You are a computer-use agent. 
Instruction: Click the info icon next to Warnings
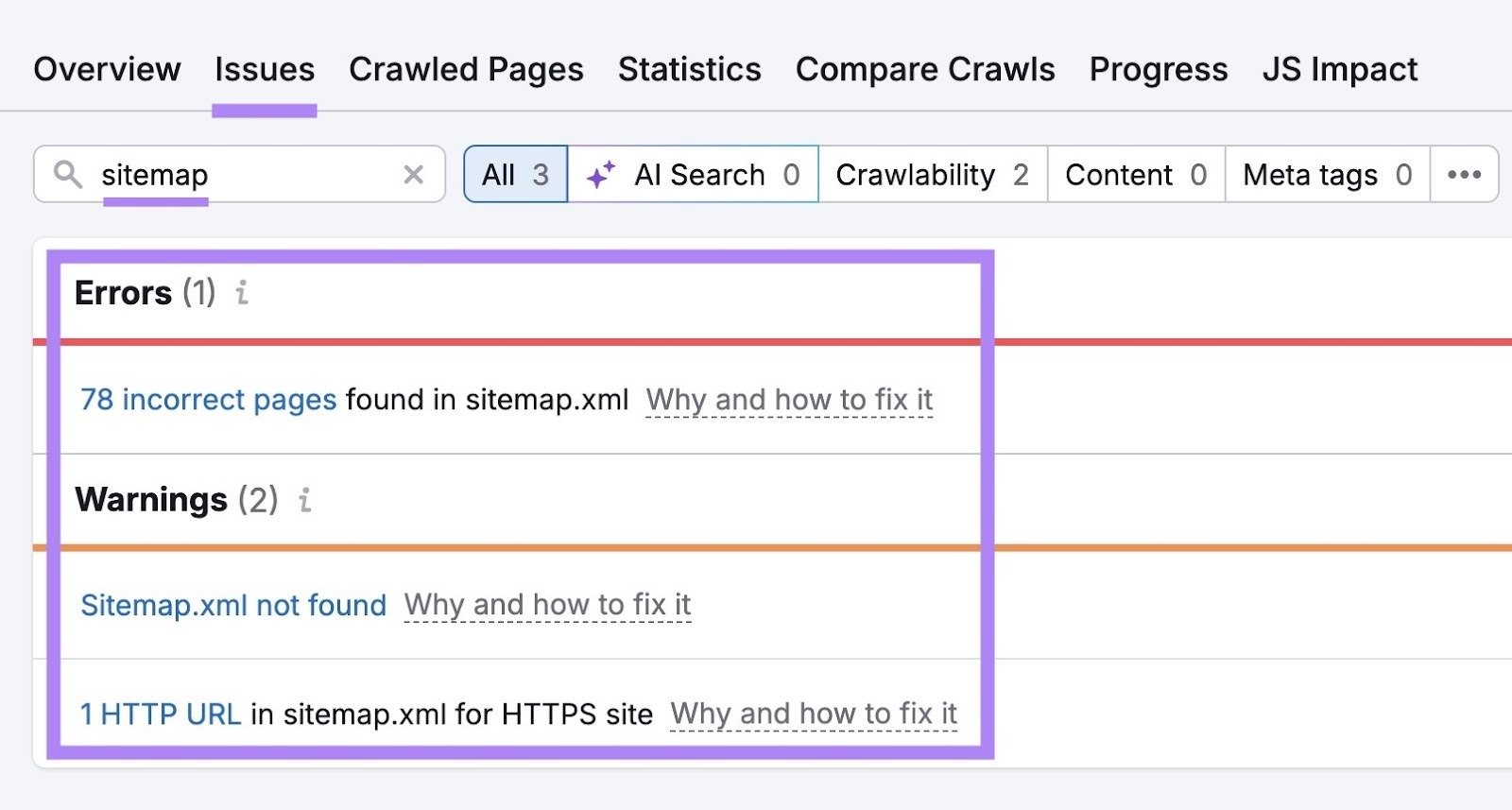point(303,501)
